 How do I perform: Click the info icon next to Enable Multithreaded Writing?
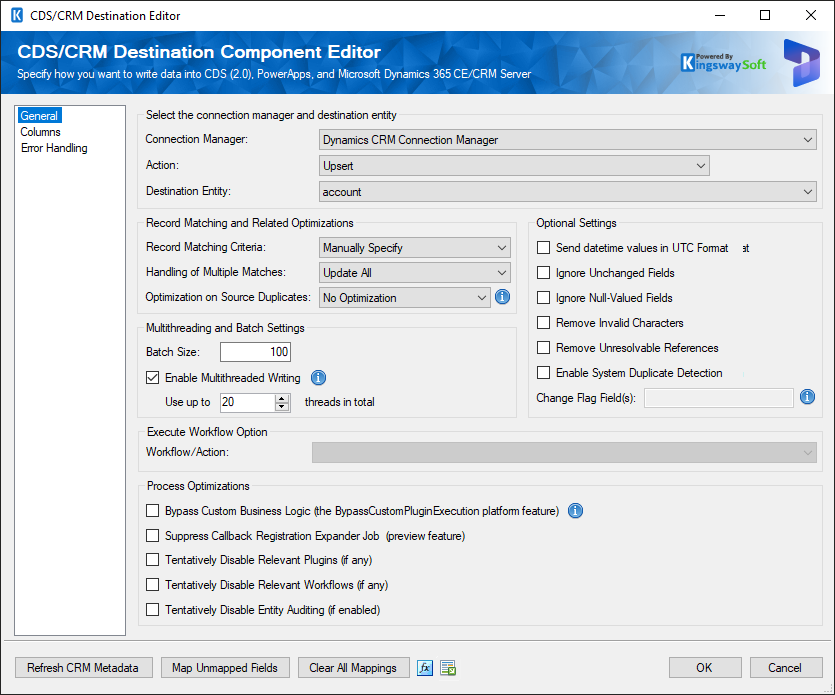point(318,378)
